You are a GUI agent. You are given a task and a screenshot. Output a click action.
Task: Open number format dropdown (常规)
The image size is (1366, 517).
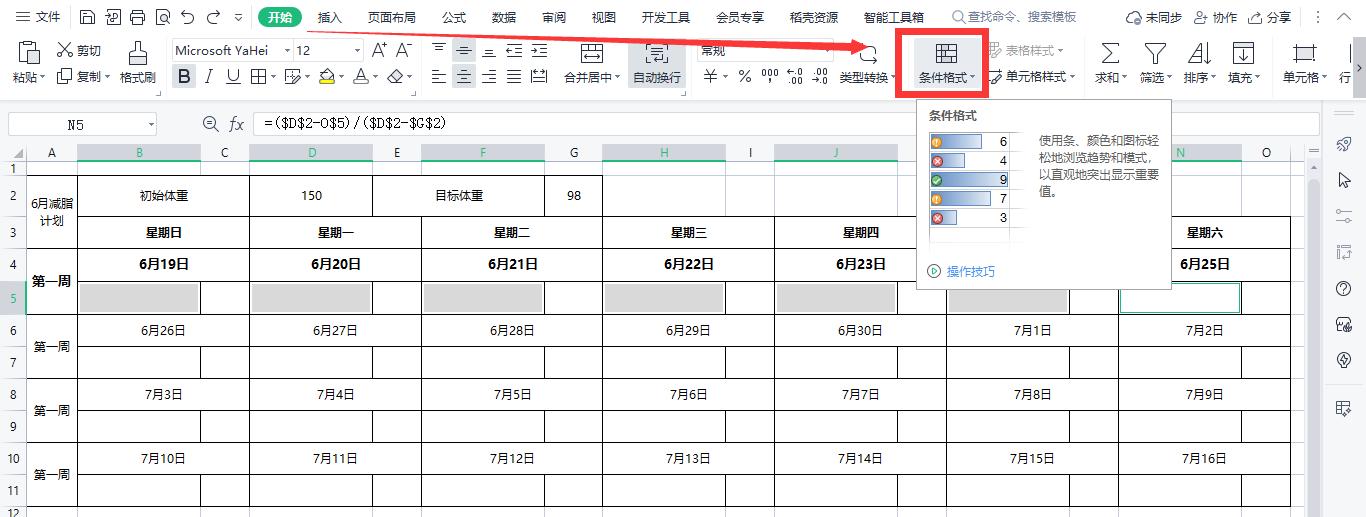(826, 50)
